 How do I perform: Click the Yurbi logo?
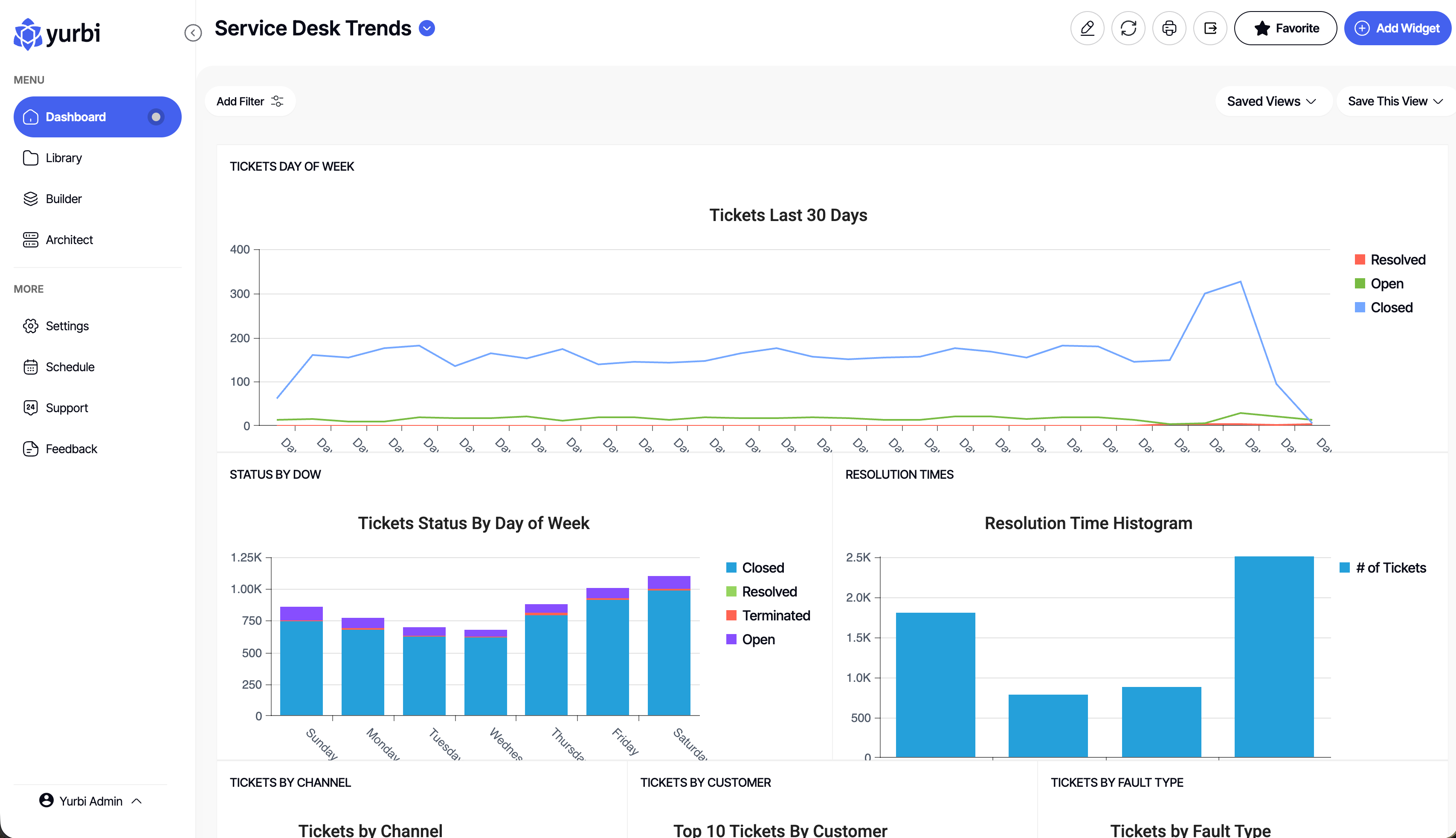pyautogui.click(x=57, y=33)
